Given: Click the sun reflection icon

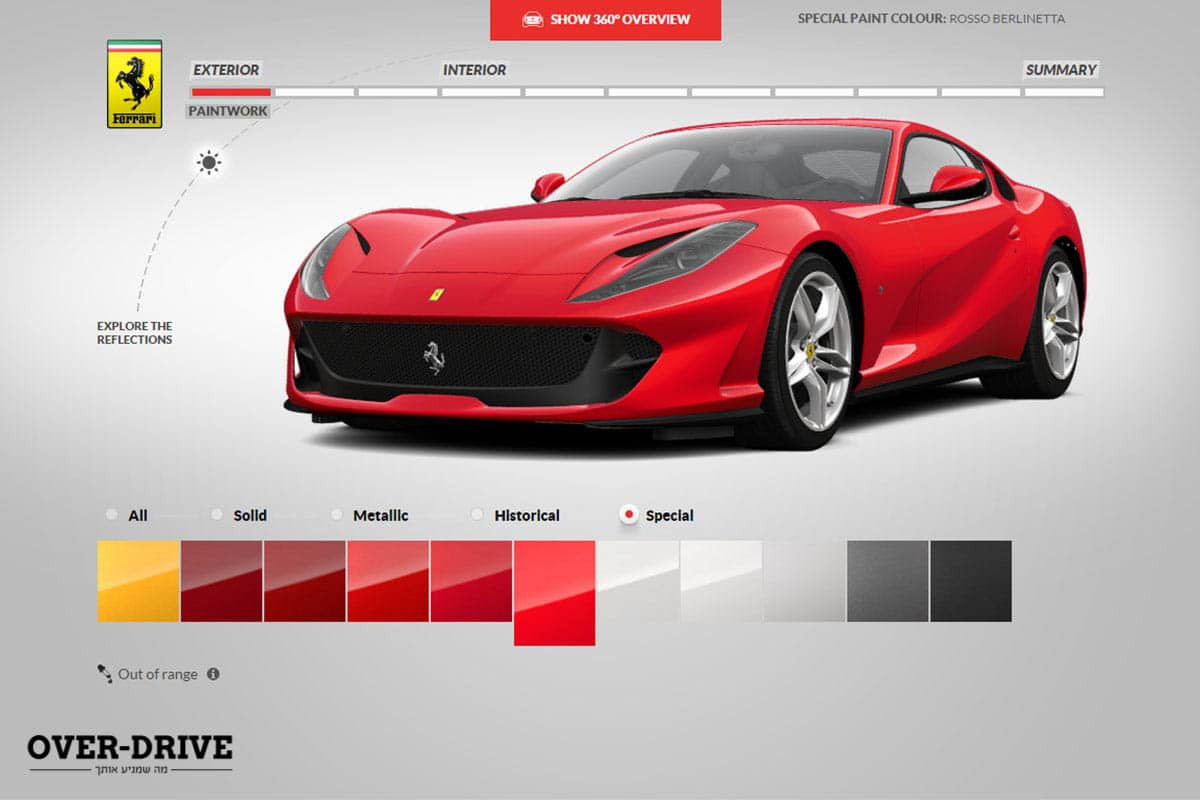Looking at the screenshot, I should point(208,163).
